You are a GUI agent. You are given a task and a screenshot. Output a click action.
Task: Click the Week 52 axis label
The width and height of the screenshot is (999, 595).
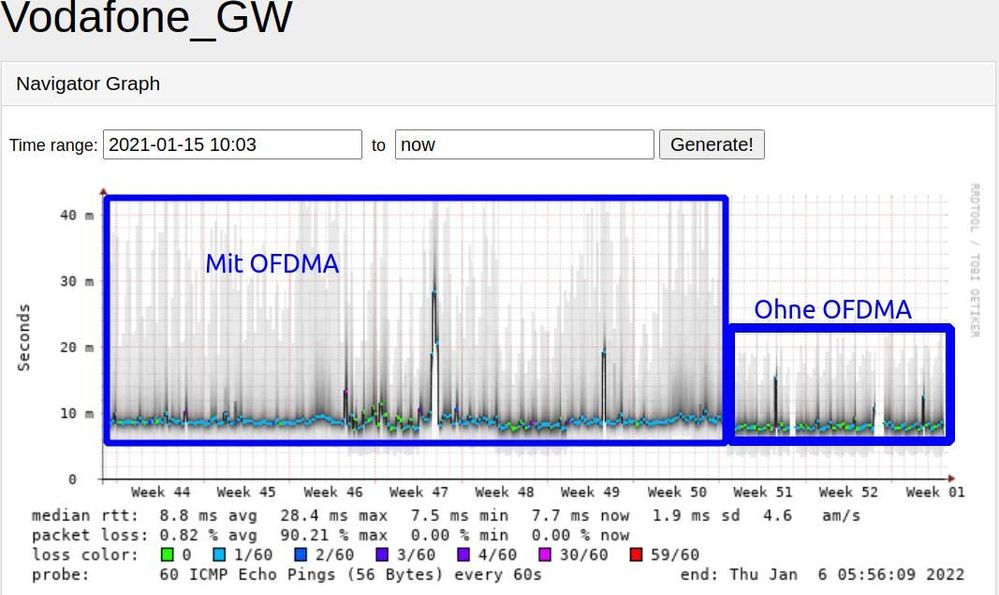pos(848,492)
